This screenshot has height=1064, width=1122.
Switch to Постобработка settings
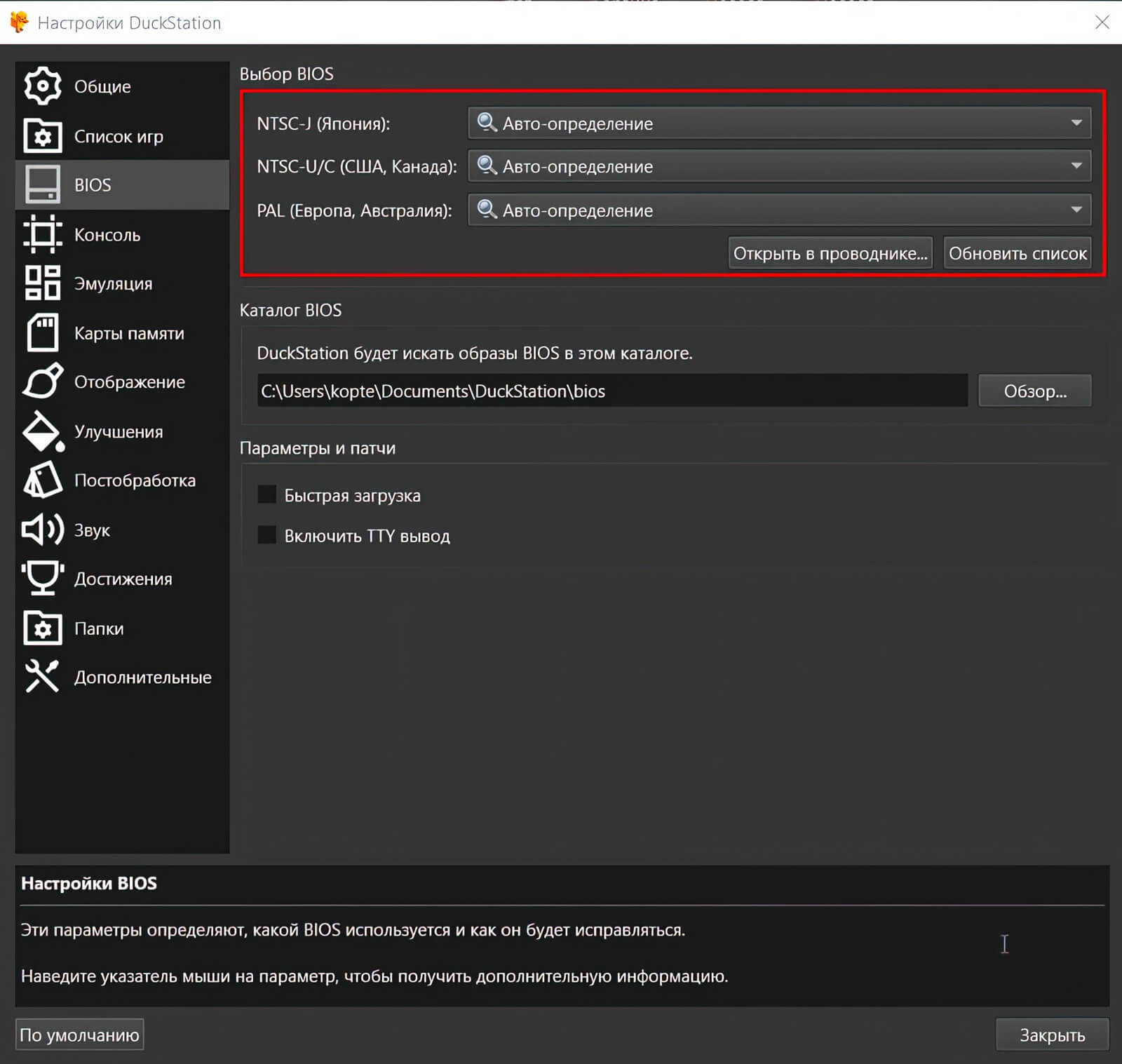122,480
